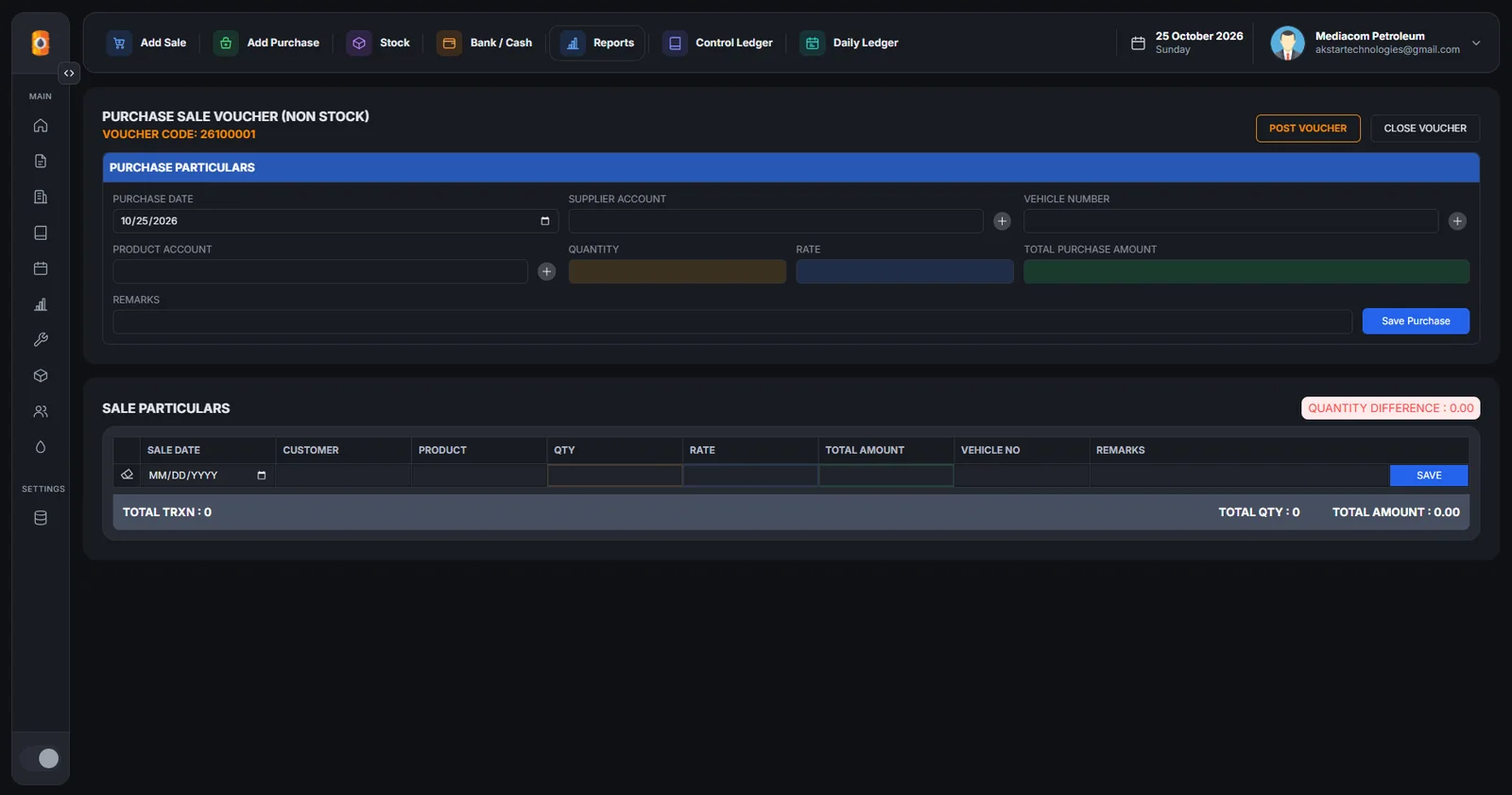Open the document icon below the home icon

[x=41, y=162]
